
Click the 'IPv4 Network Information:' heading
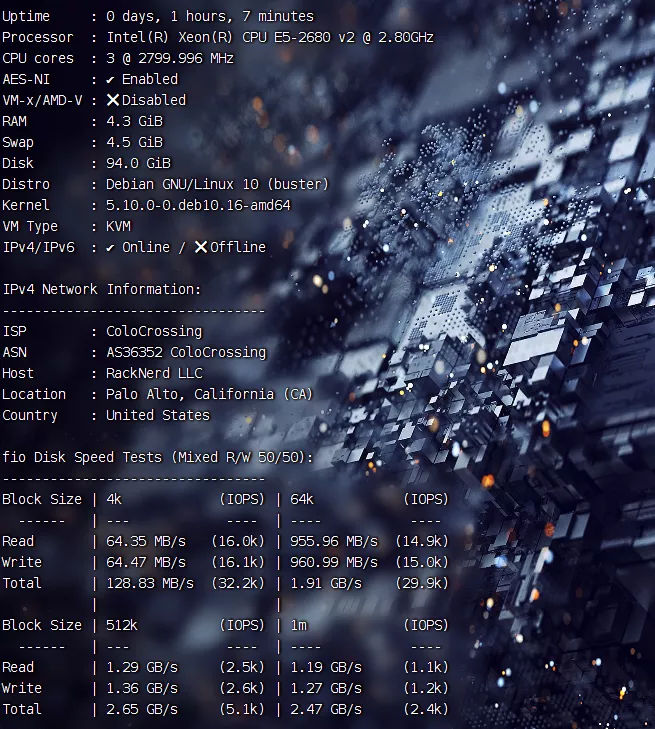coord(102,289)
